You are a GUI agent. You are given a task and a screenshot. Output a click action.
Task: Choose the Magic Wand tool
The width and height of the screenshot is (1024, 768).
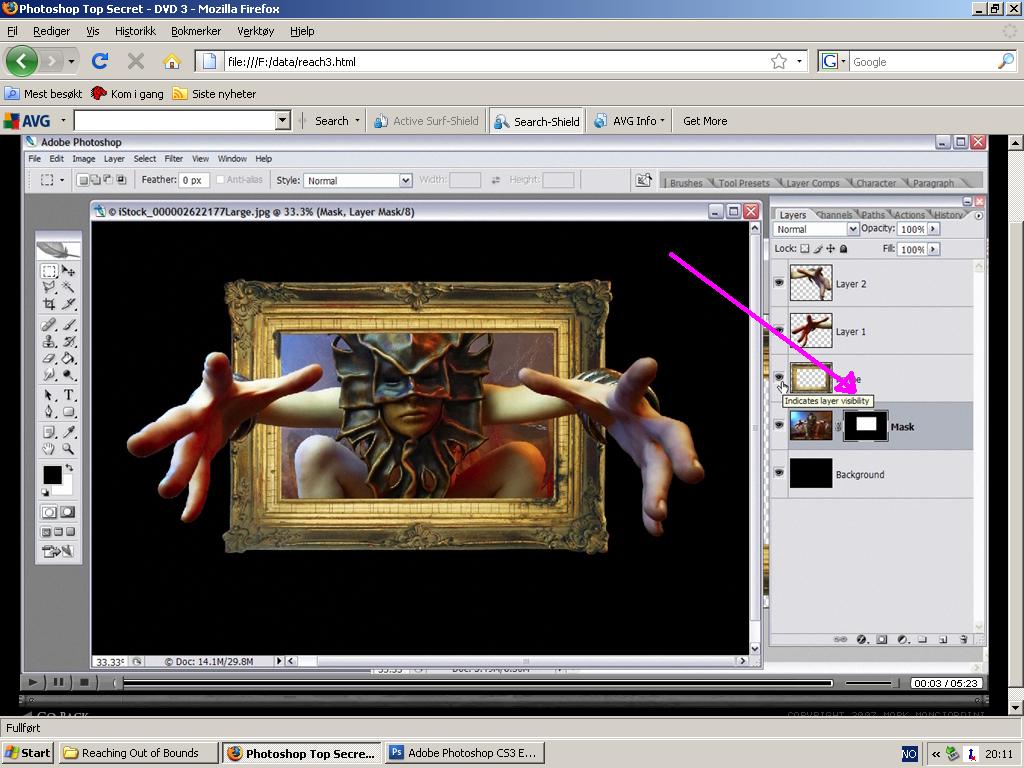(68, 287)
